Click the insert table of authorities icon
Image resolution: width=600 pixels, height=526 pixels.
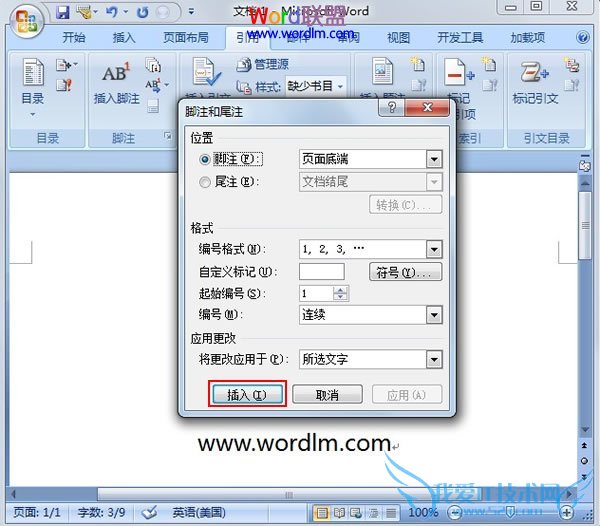572,65
